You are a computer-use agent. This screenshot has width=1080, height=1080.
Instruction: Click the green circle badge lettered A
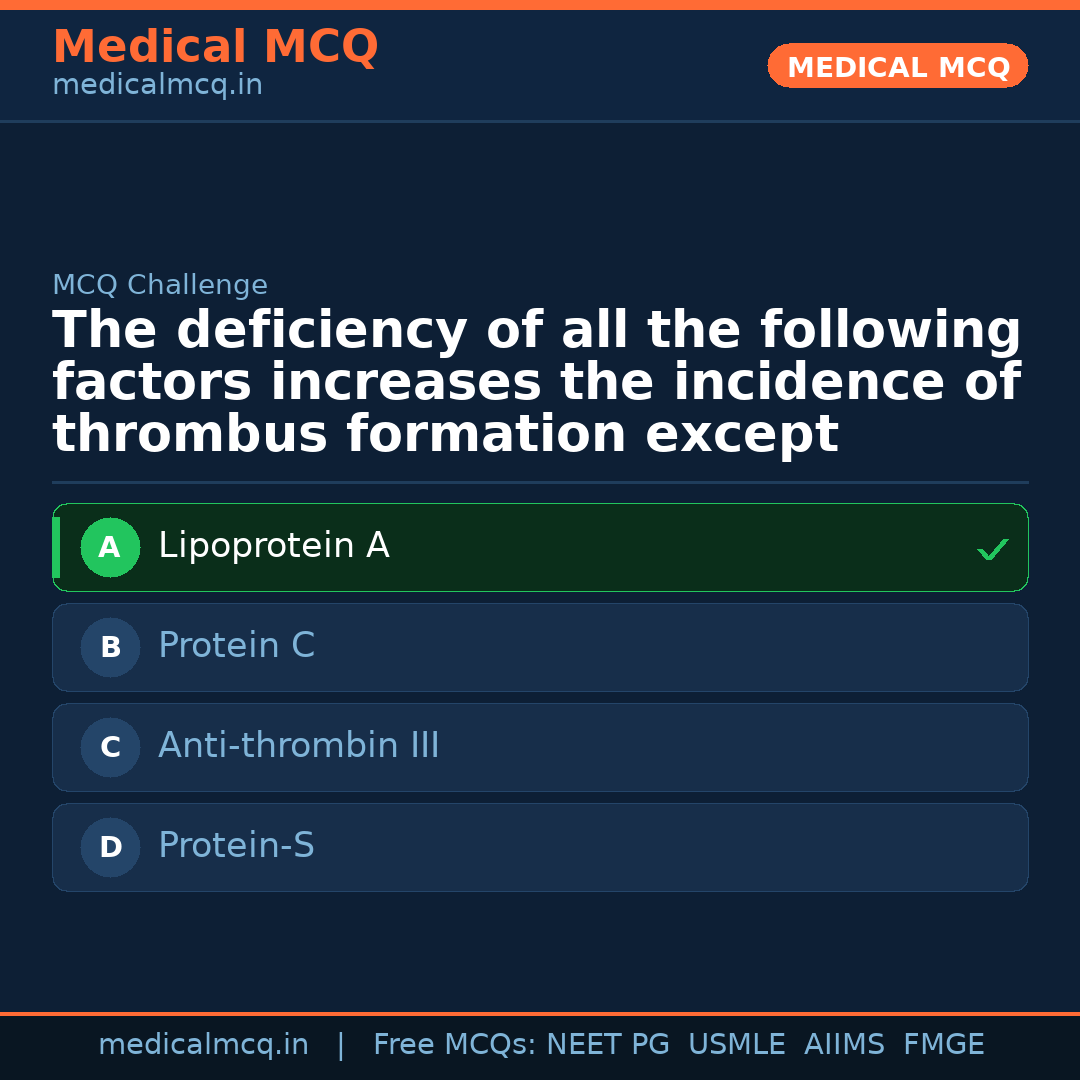point(110,548)
